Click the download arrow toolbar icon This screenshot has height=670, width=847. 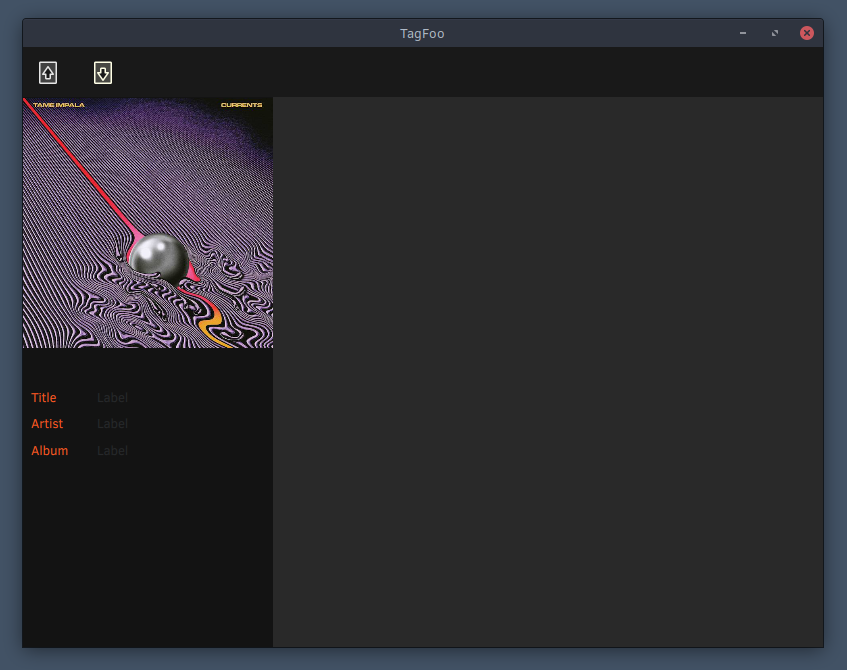tap(103, 73)
